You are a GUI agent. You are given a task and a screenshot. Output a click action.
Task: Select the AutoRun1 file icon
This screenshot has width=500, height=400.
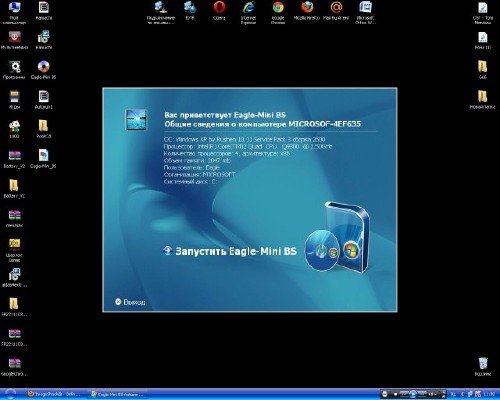(x=44, y=100)
